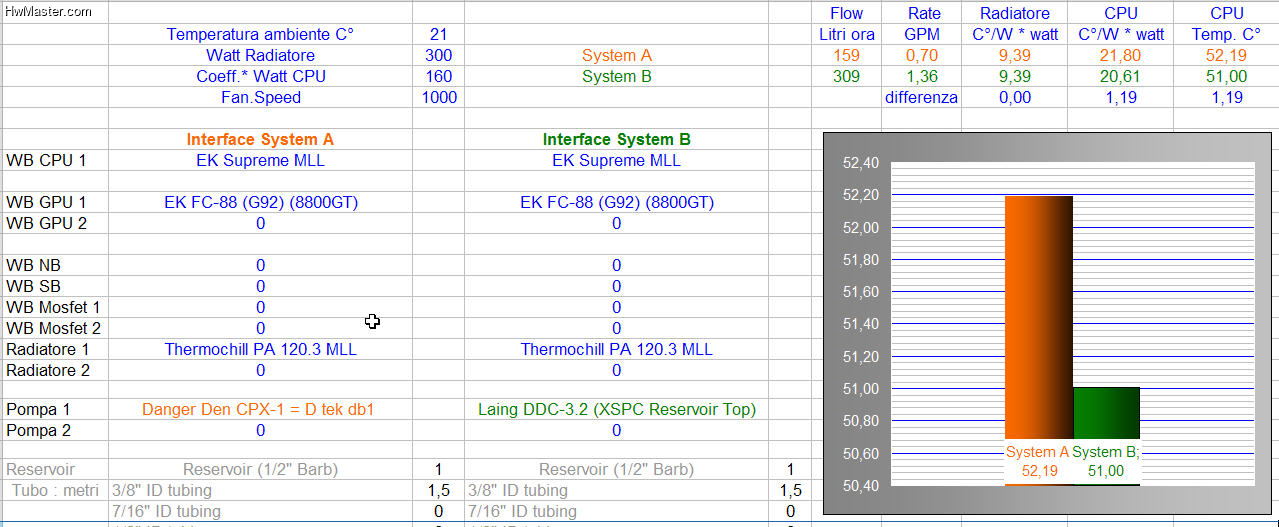
Task: Select the 'WB Mosfet 2' row label
Action: (53, 328)
